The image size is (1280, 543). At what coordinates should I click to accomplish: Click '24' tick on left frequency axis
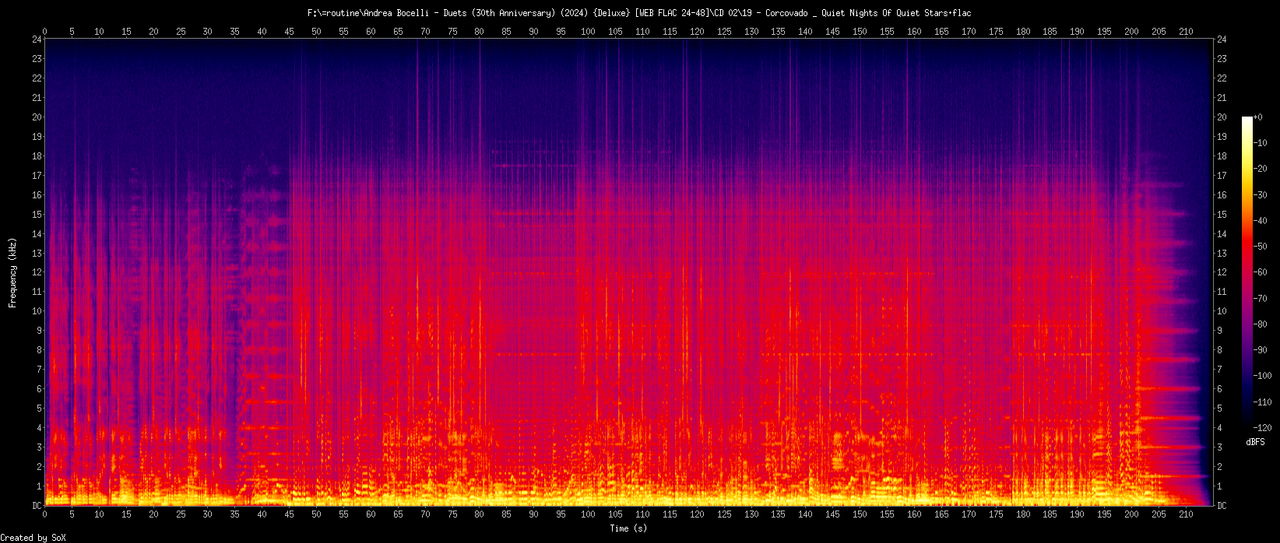tap(37, 40)
